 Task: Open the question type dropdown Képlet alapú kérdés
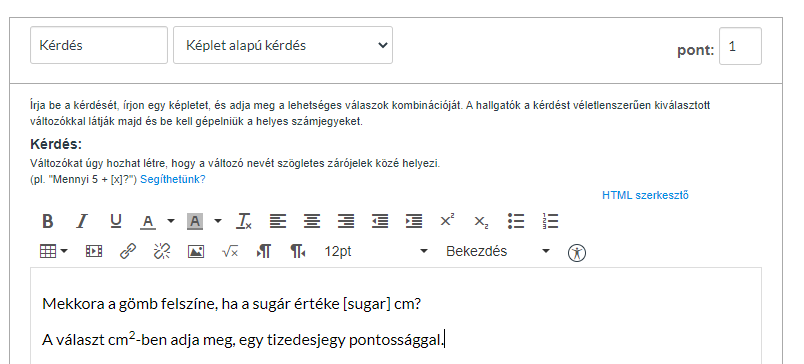point(283,45)
